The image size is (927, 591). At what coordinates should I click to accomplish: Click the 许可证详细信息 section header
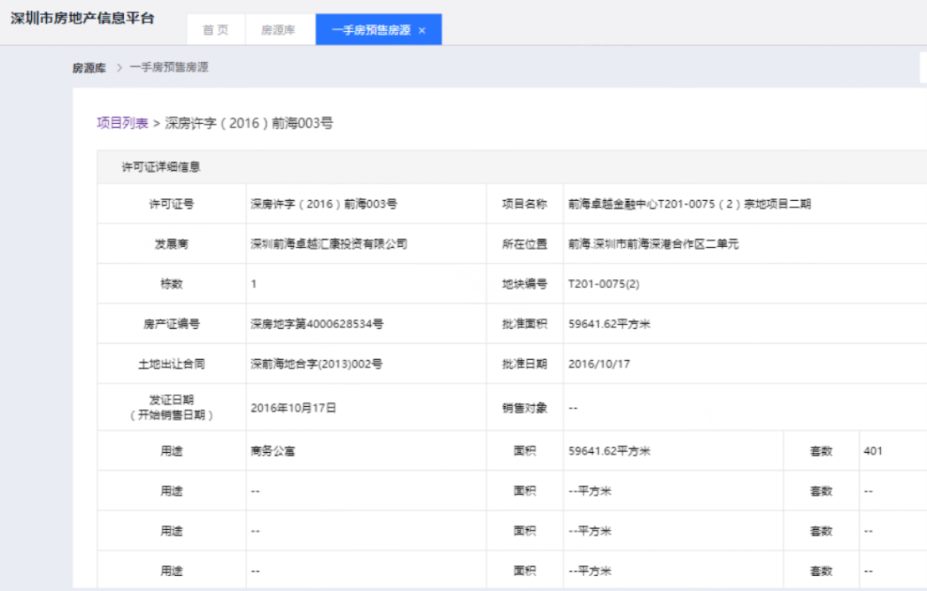(x=161, y=167)
